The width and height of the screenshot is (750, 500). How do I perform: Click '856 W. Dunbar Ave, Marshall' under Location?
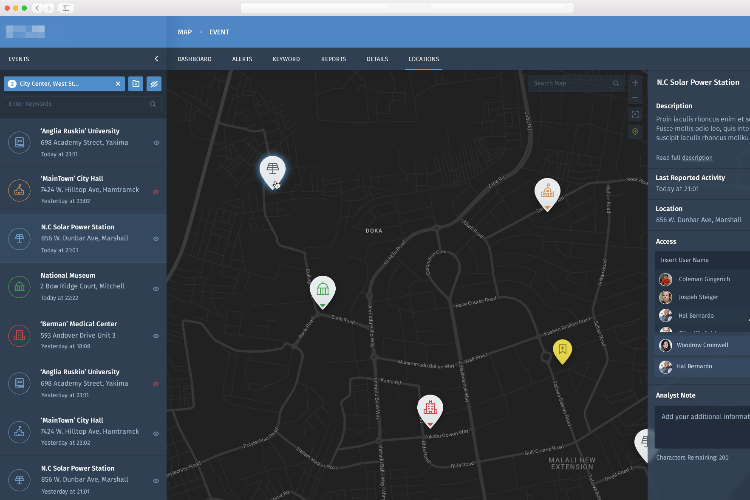[698, 220]
